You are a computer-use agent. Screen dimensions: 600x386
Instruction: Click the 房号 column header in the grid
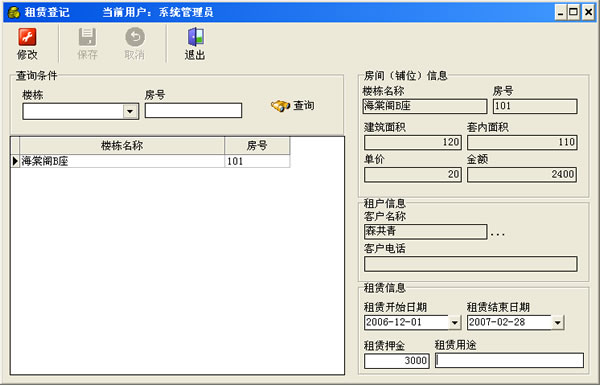(x=257, y=145)
